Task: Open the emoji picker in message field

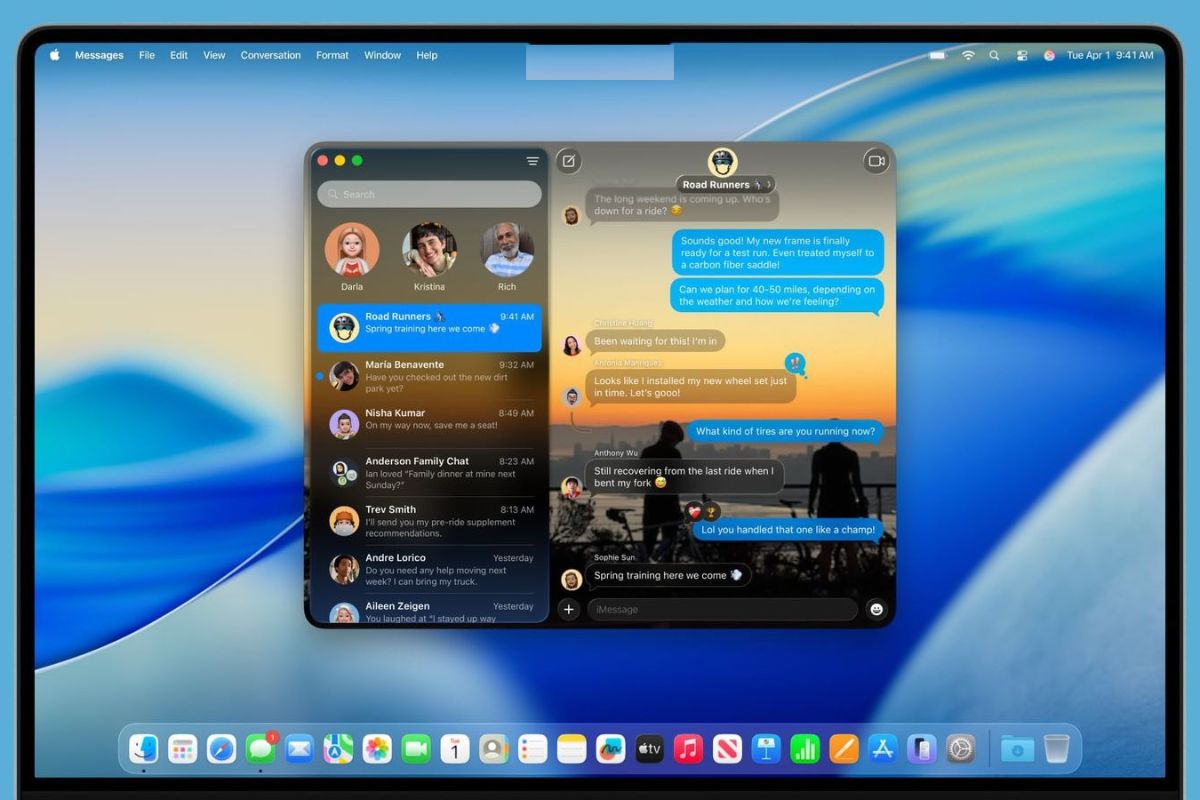Action: tap(876, 609)
